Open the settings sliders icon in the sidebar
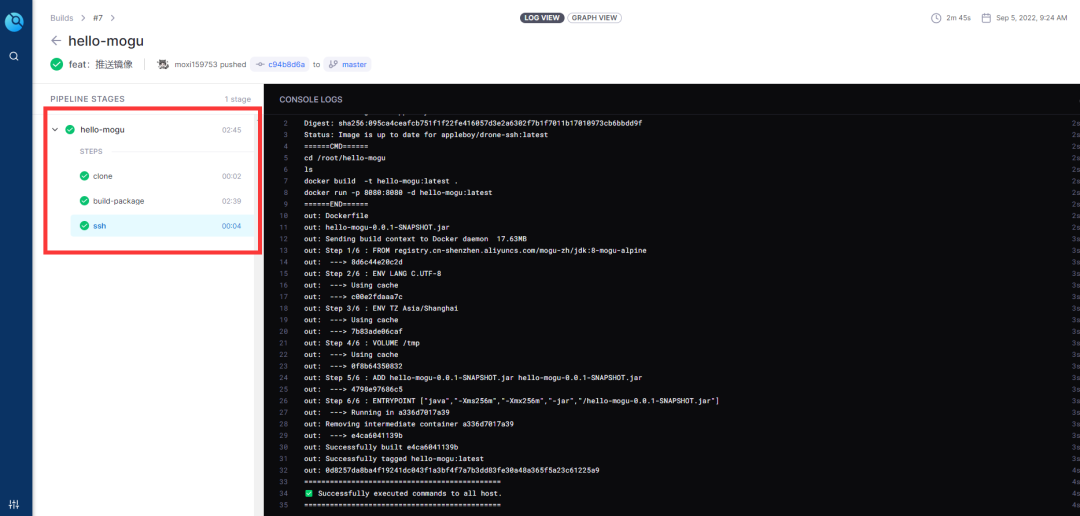Screen dimensions: 1080x516 (14, 504)
